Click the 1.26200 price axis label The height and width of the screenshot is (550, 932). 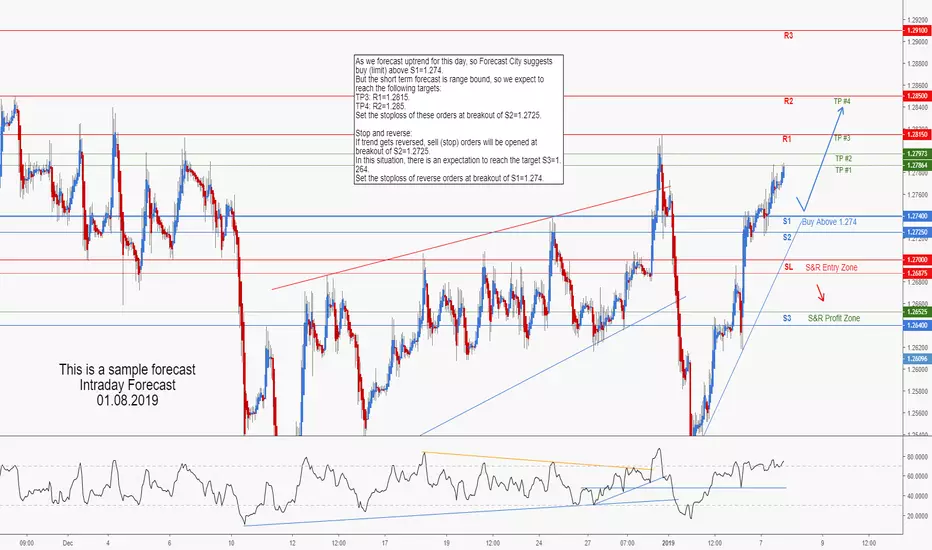click(x=918, y=347)
